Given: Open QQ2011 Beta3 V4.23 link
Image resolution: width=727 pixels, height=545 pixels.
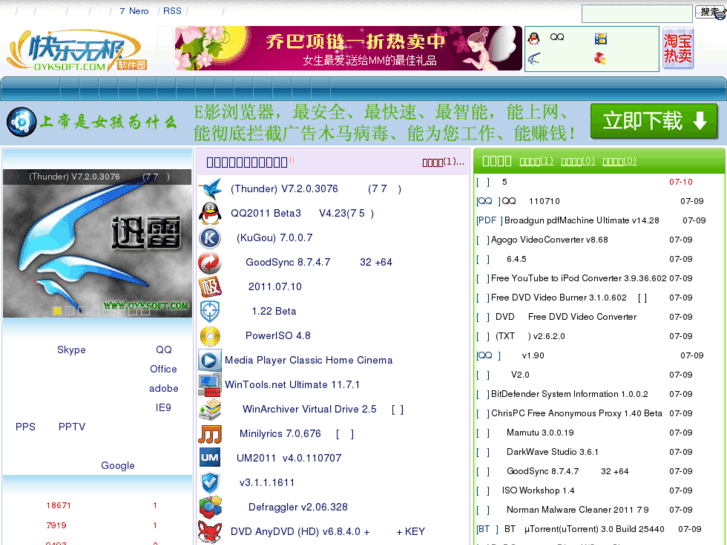Looking at the screenshot, I should [x=302, y=213].
